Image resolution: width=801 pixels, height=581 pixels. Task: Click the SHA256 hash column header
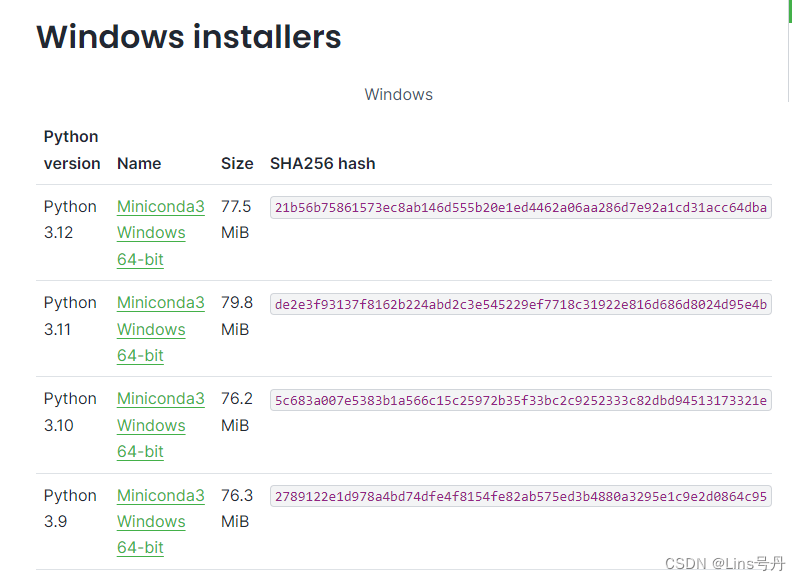tap(323, 164)
